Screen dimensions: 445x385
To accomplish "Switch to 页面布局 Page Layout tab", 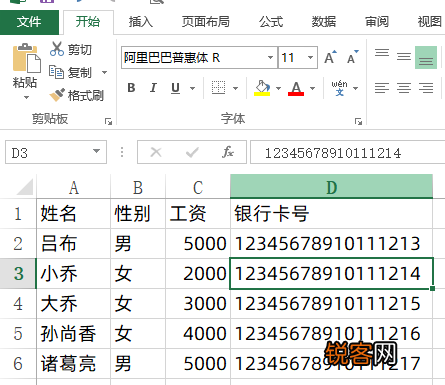I will tap(206, 22).
